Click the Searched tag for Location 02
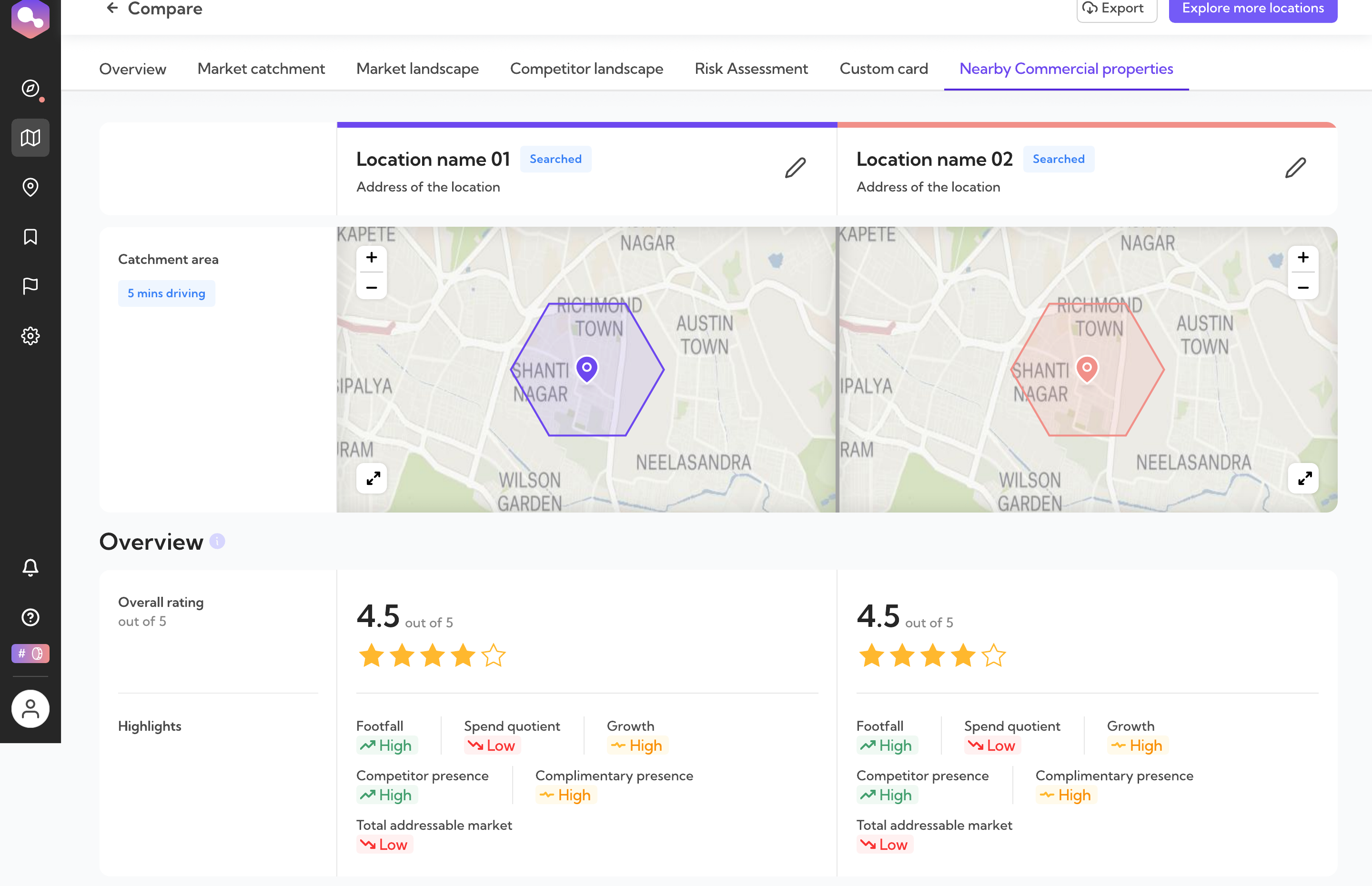This screenshot has height=886, width=1372. 1059,159
